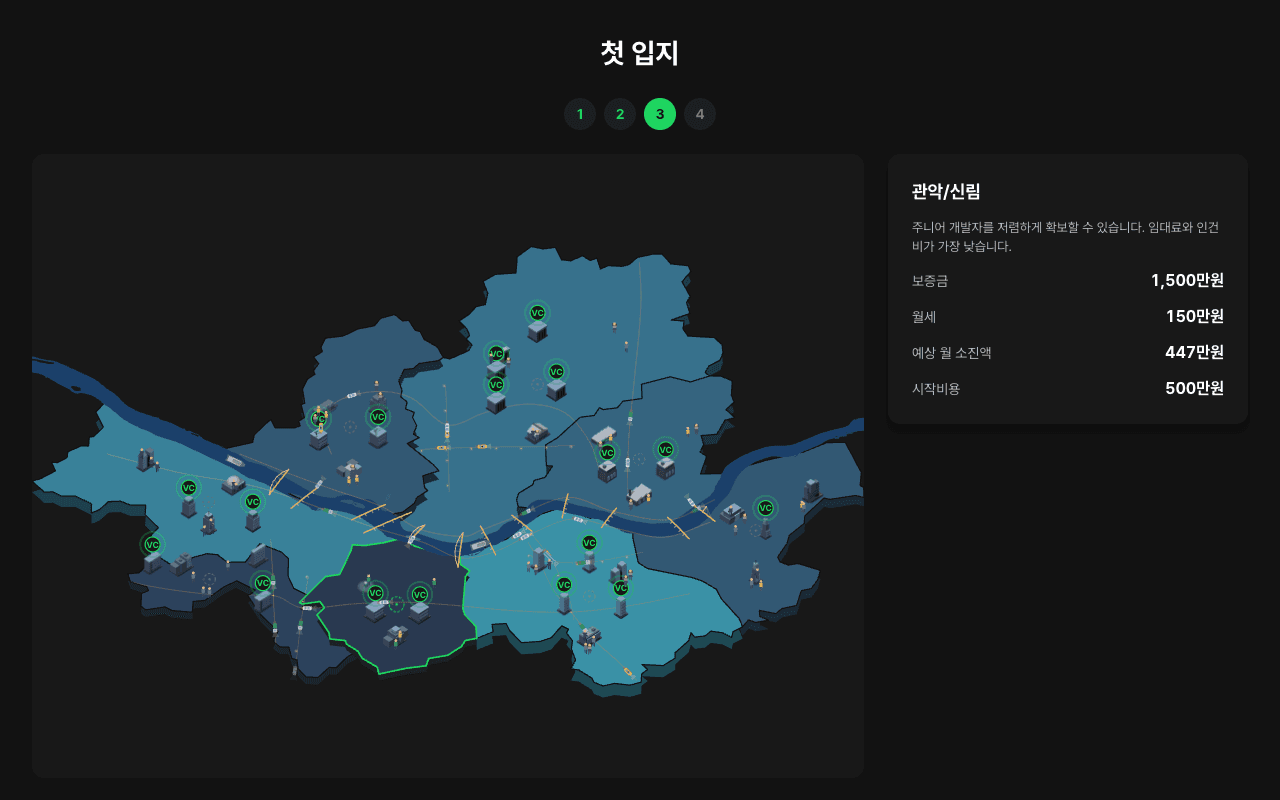This screenshot has width=1280, height=800.
Task: Click dashed green target circle in the outlined district
Action: click(x=397, y=604)
